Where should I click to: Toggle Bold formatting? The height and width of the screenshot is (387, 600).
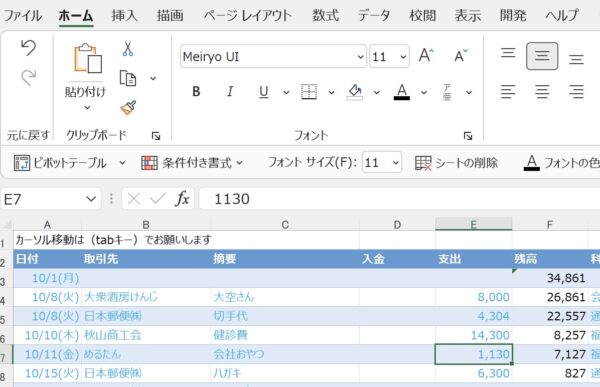click(196, 92)
